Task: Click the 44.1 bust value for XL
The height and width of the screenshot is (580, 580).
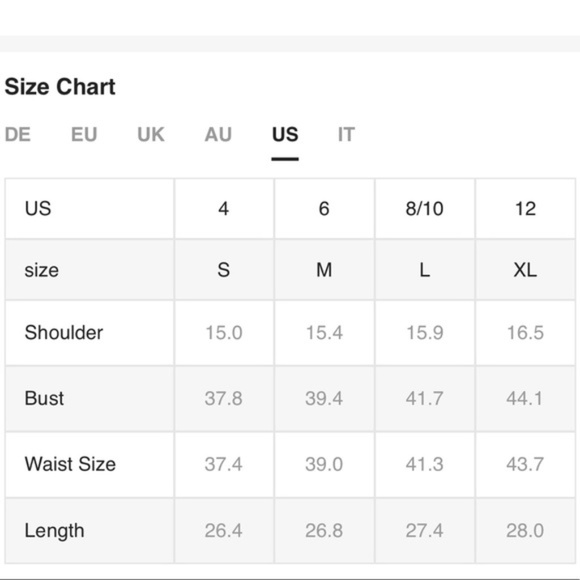Action: click(x=525, y=398)
